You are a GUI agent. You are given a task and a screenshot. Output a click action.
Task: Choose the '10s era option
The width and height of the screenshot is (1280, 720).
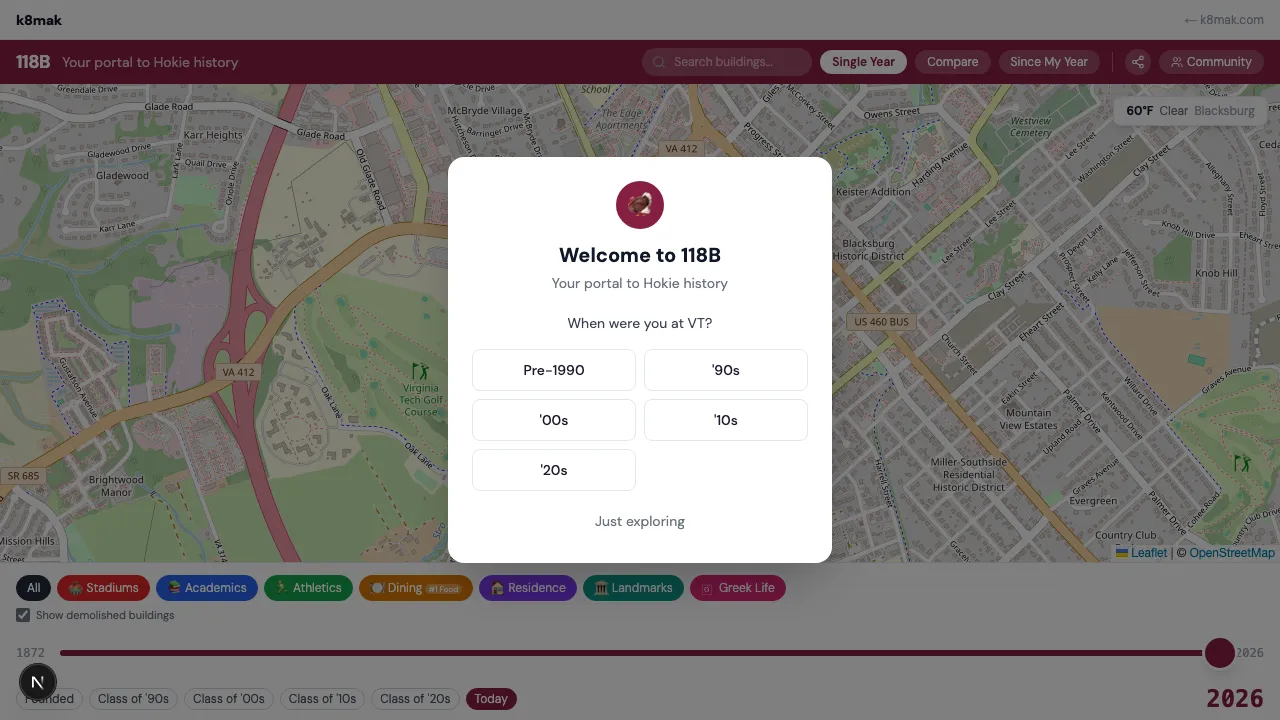(x=726, y=420)
